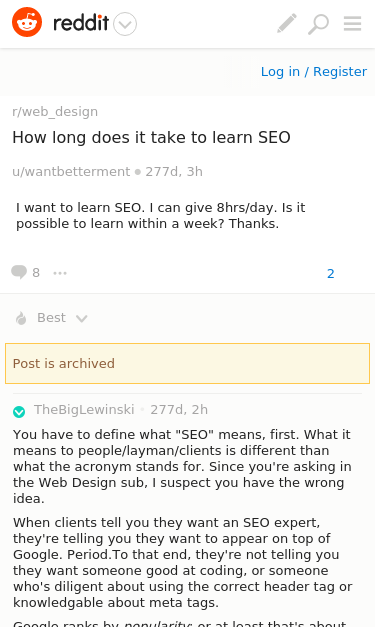The width and height of the screenshot is (375, 627).
Task: Open the three-dot post options
Action: (x=60, y=273)
